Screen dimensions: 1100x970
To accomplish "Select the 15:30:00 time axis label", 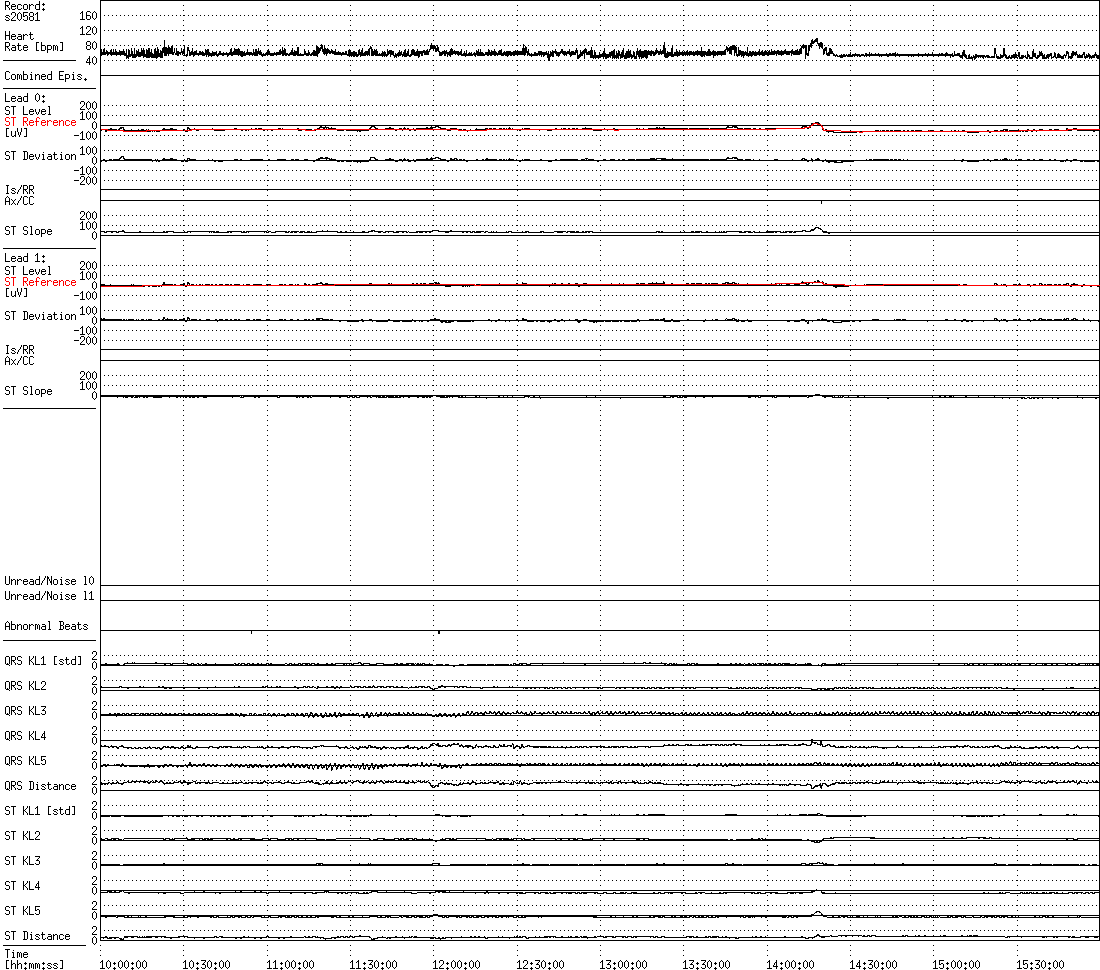I will tap(1040, 964).
